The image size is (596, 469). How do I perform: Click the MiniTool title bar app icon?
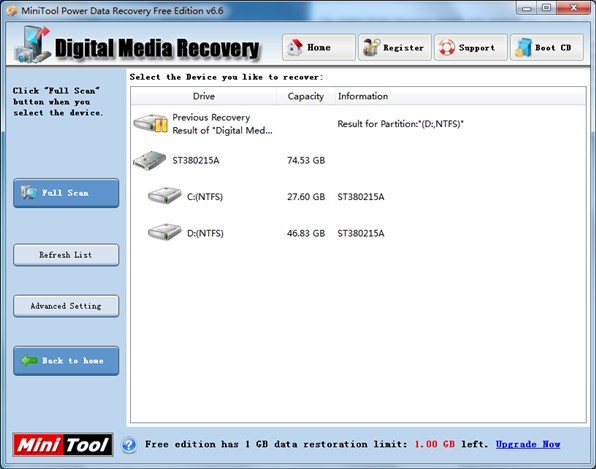(x=12, y=10)
